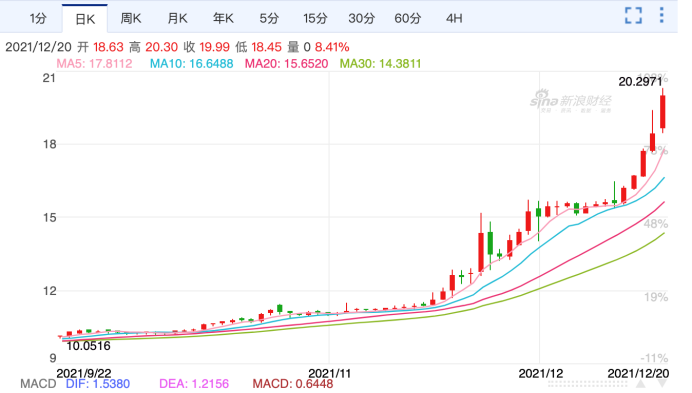
Task: Switch to the 1分 chart tab
Action: pyautogui.click(x=38, y=19)
